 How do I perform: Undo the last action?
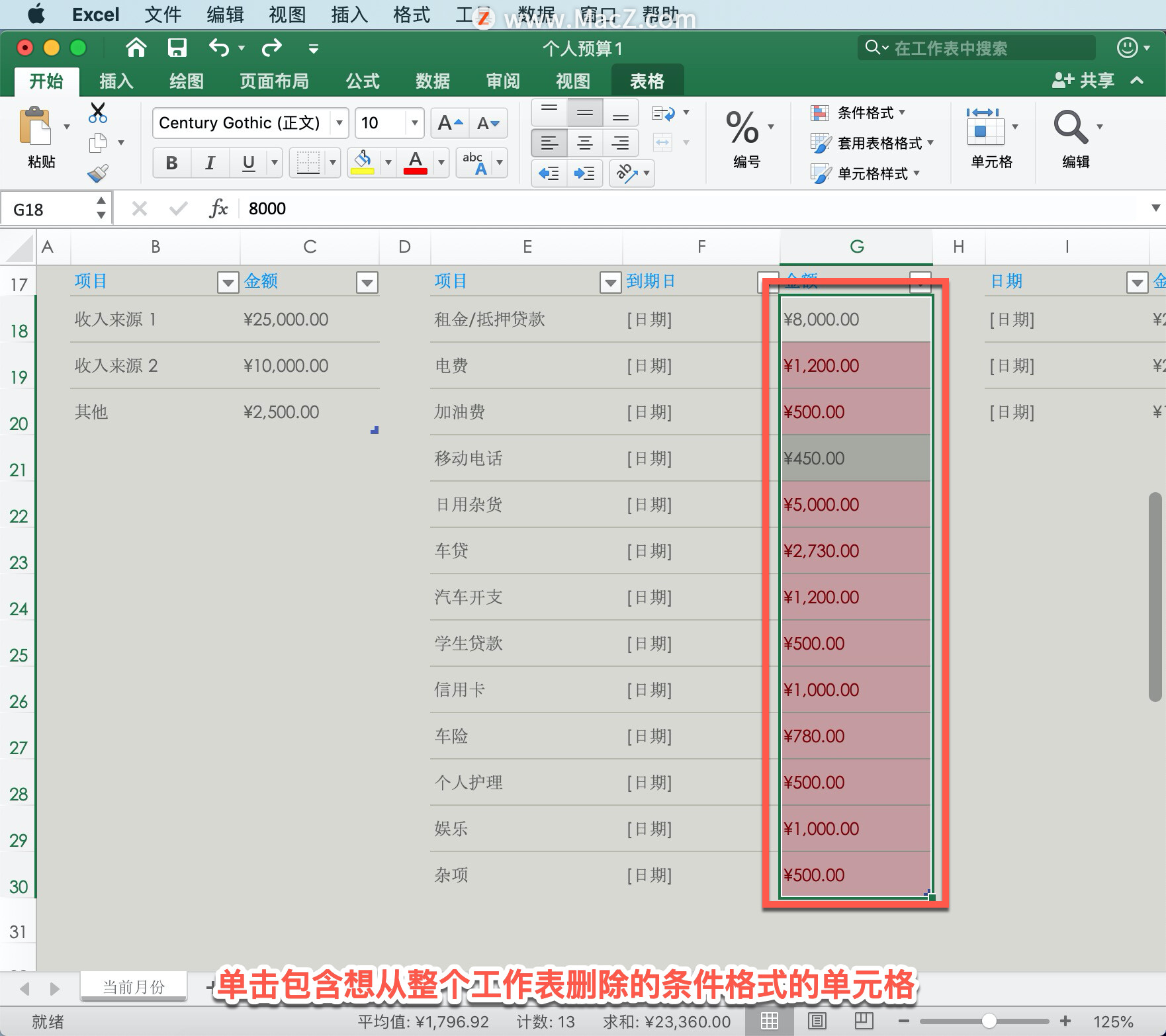pyautogui.click(x=218, y=48)
